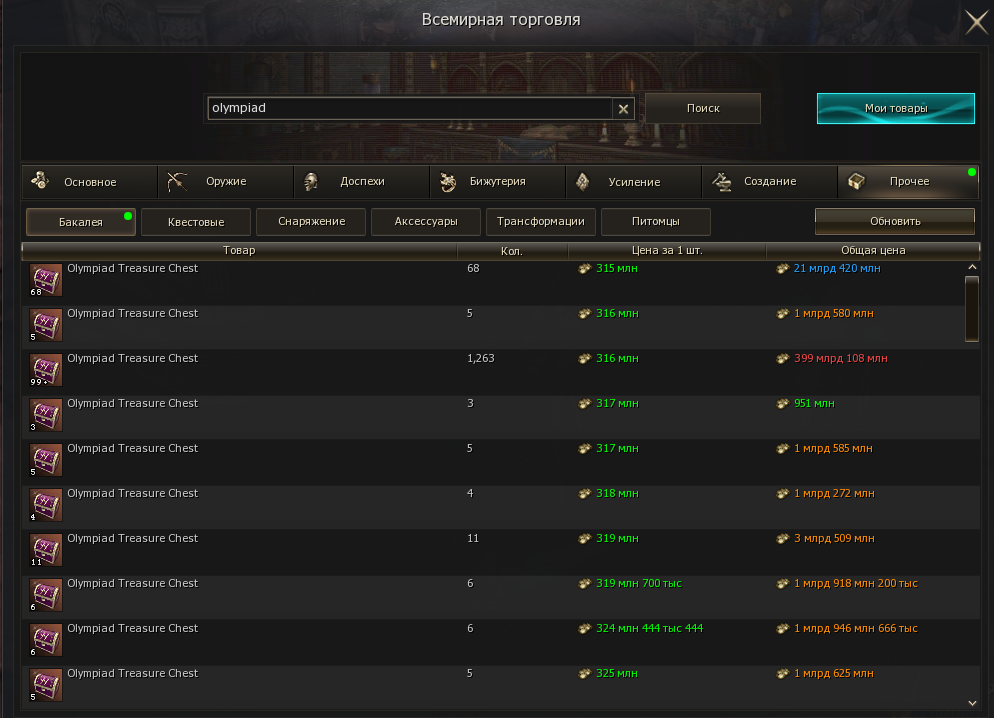The width and height of the screenshot is (994, 718).
Task: Filter by Питомцы pets subcategory
Action: [655, 222]
